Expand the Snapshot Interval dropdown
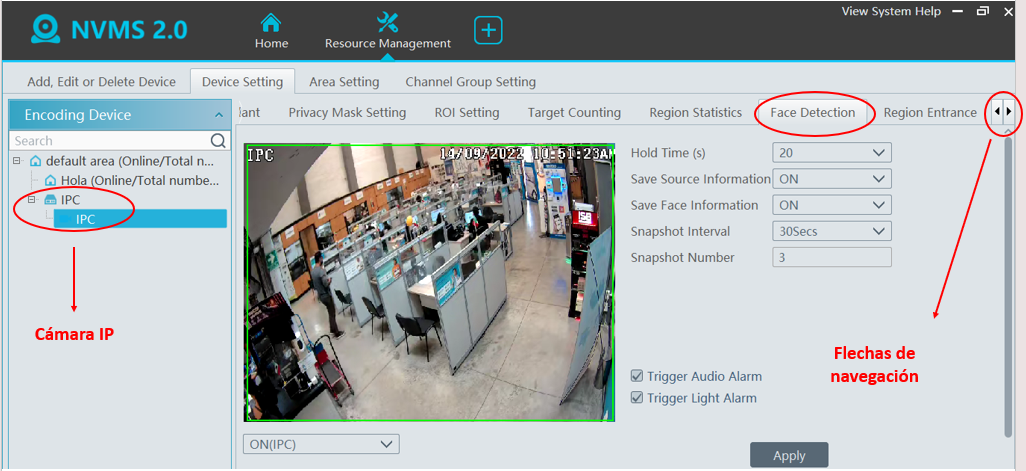 click(831, 231)
